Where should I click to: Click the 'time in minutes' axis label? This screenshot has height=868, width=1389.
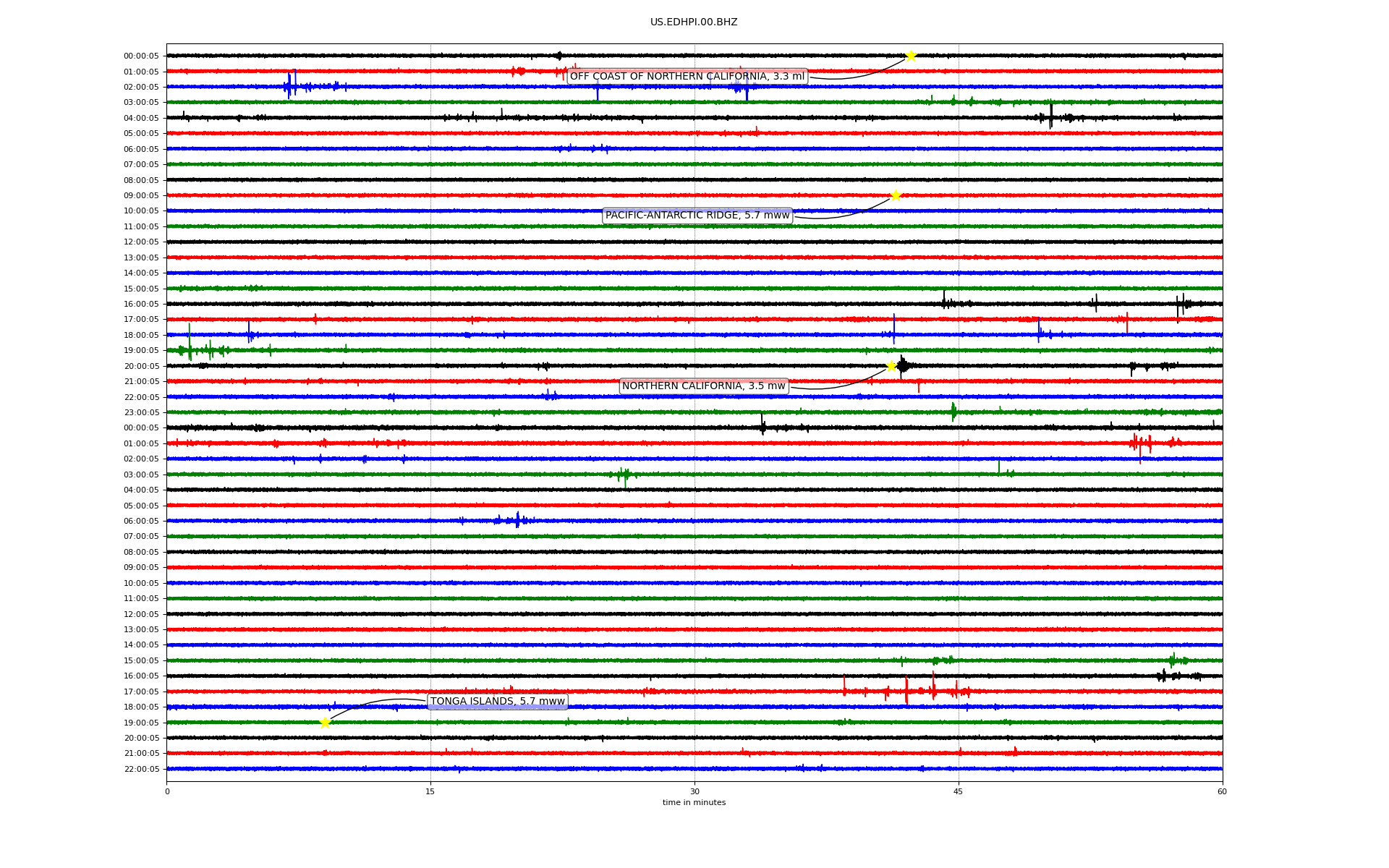[693, 803]
